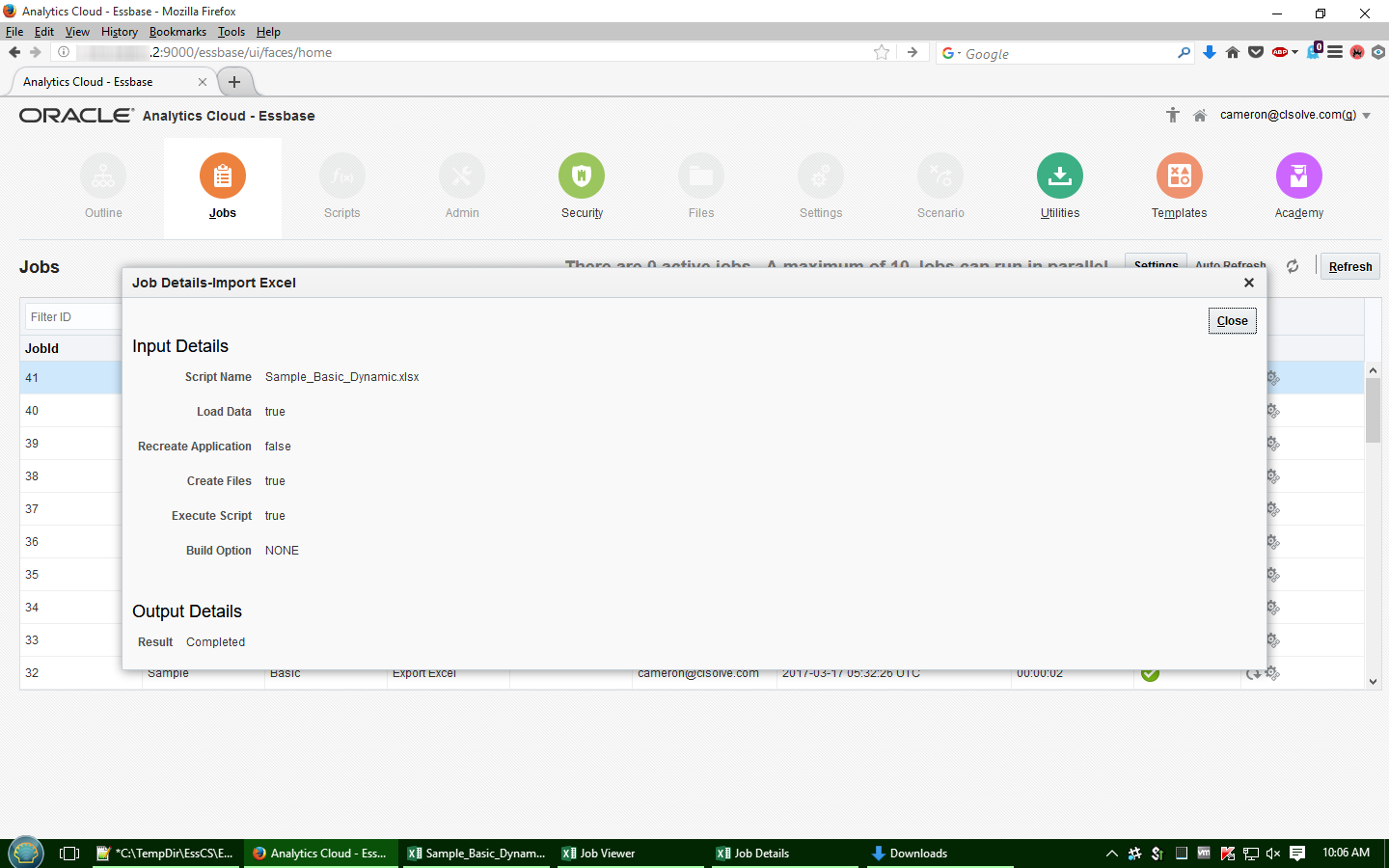This screenshot has width=1389, height=868.
Task: Open the Adblock Plus dropdown arrow
Action: 1294,53
